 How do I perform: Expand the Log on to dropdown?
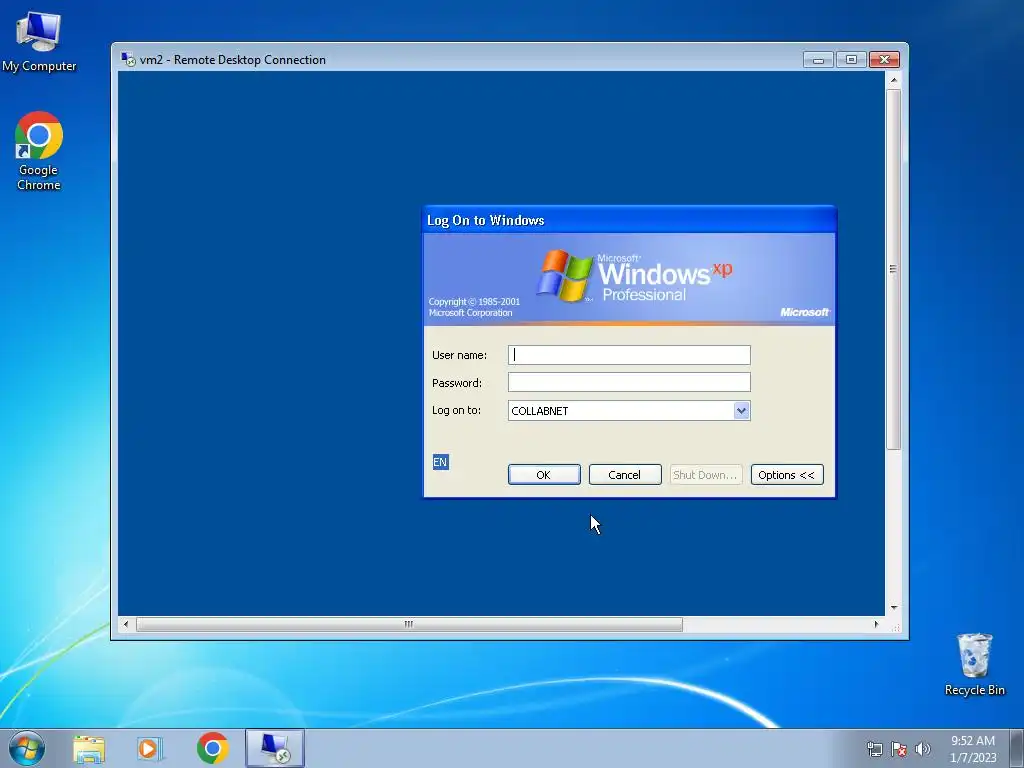[x=741, y=411]
